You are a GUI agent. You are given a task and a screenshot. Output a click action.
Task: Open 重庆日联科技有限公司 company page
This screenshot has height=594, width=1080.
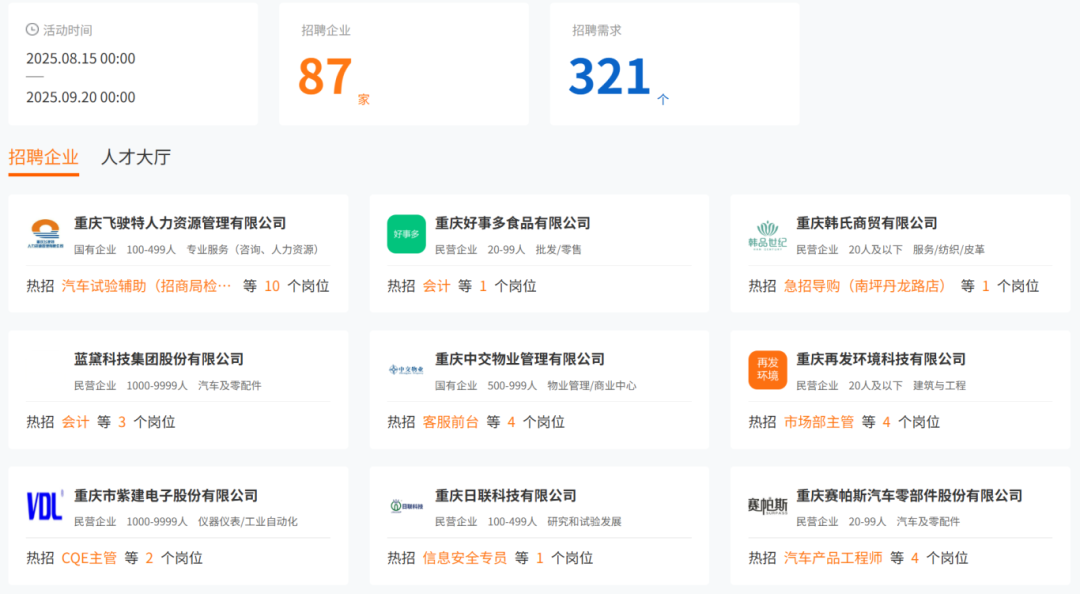[x=506, y=495]
